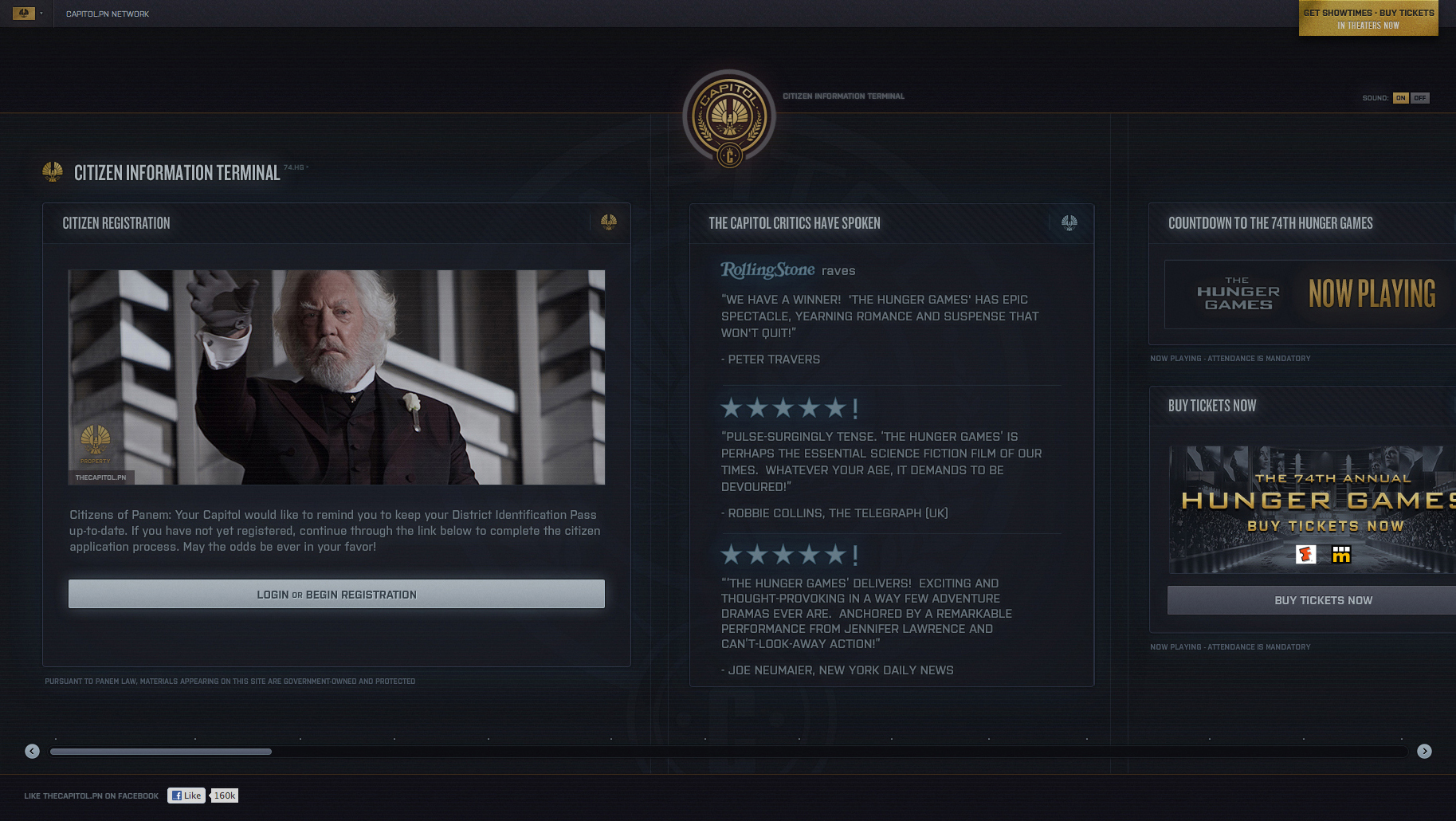Click Countdown to the 74th Hunger Games title
The width and height of the screenshot is (1456, 821).
(x=1270, y=223)
